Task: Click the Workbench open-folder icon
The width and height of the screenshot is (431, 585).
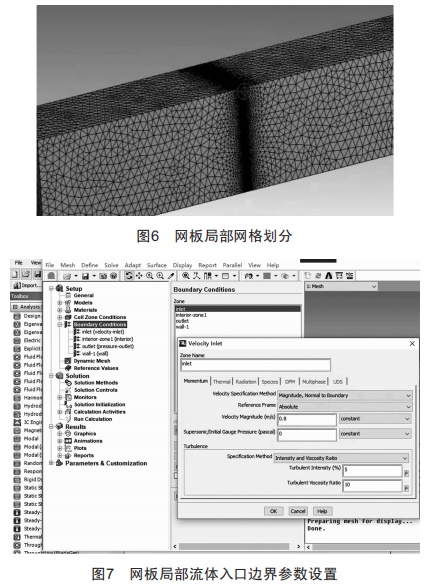Action: tap(26, 274)
